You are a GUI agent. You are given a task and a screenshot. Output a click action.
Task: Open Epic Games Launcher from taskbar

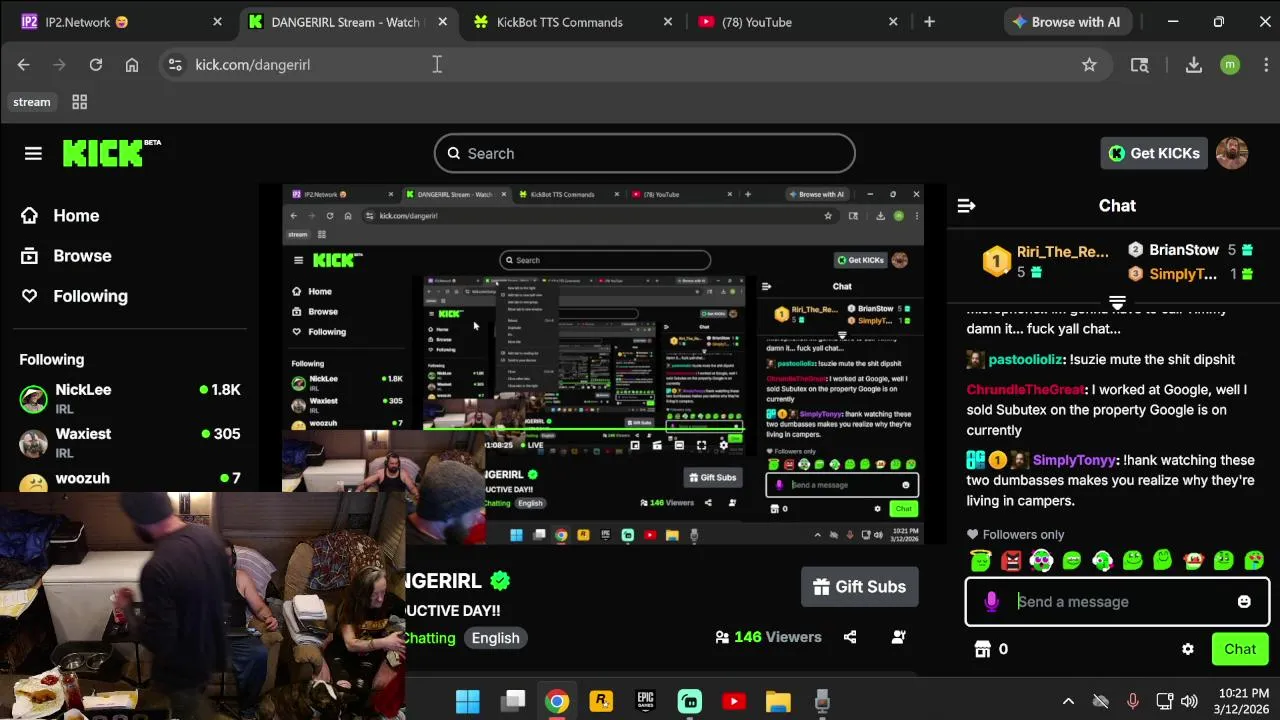tap(646, 701)
